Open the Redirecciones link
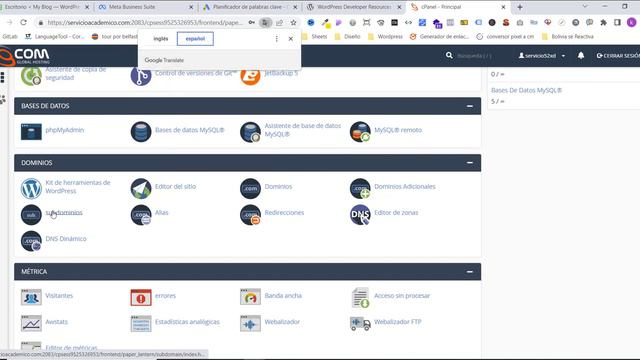640x360 pixels. [284, 213]
